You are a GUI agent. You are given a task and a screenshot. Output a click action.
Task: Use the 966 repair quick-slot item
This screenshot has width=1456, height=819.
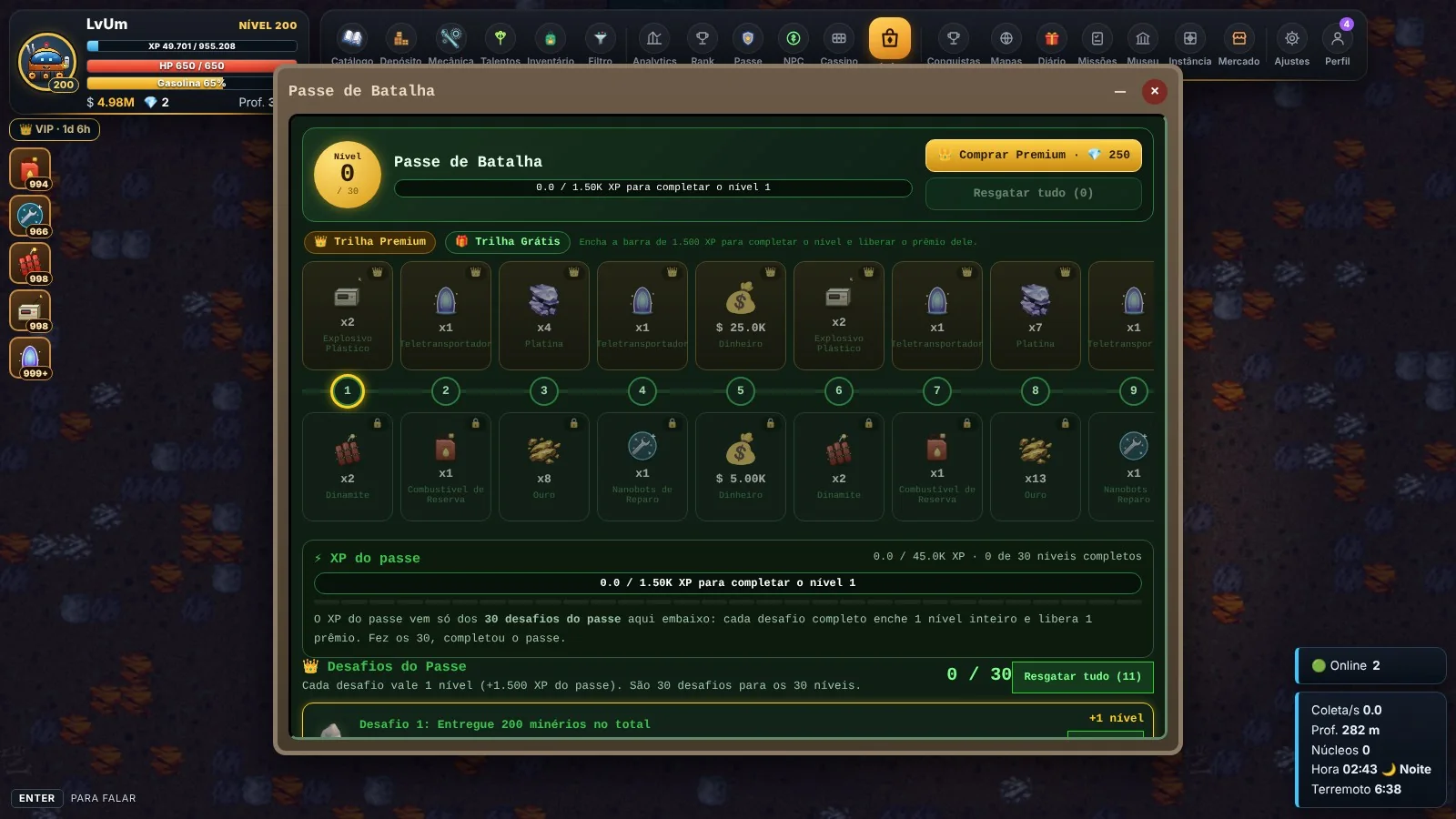click(30, 217)
